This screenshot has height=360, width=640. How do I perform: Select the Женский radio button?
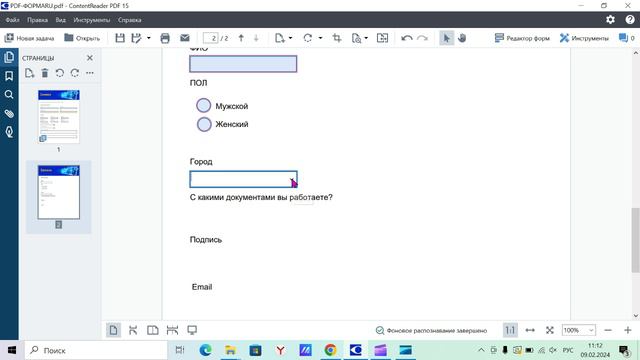(x=204, y=124)
